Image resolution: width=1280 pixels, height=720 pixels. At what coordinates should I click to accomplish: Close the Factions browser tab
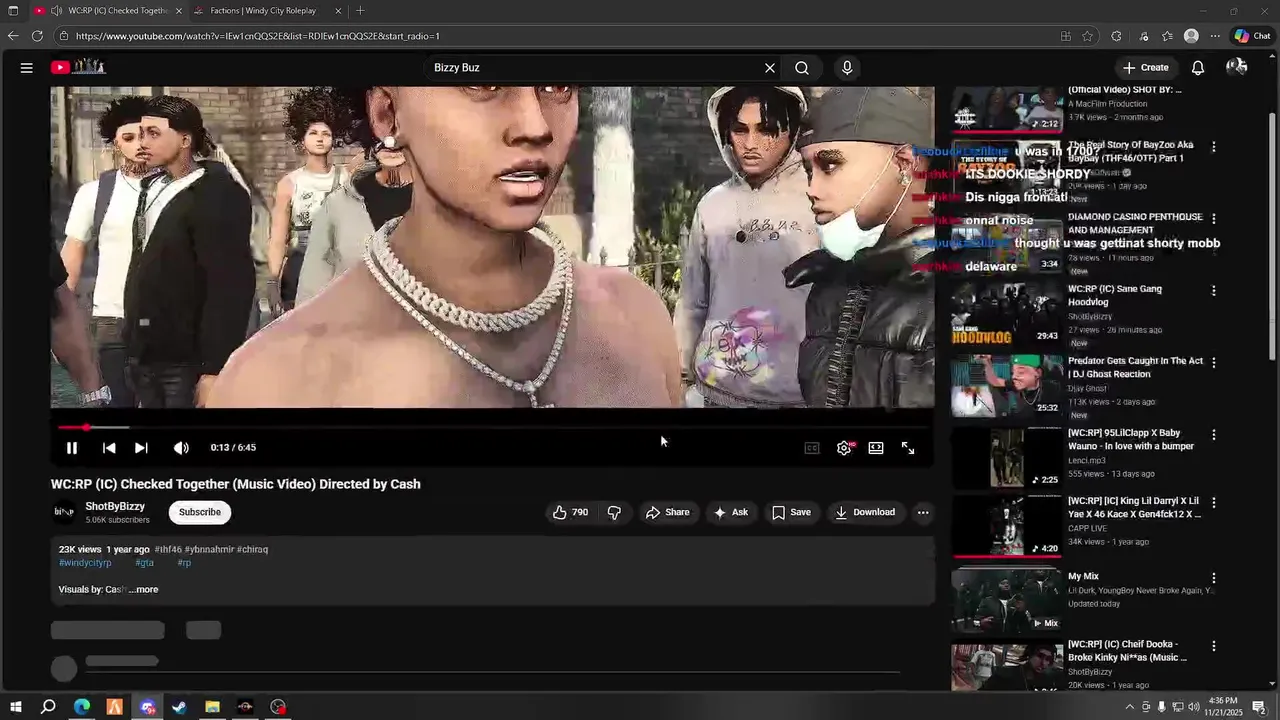(x=338, y=11)
